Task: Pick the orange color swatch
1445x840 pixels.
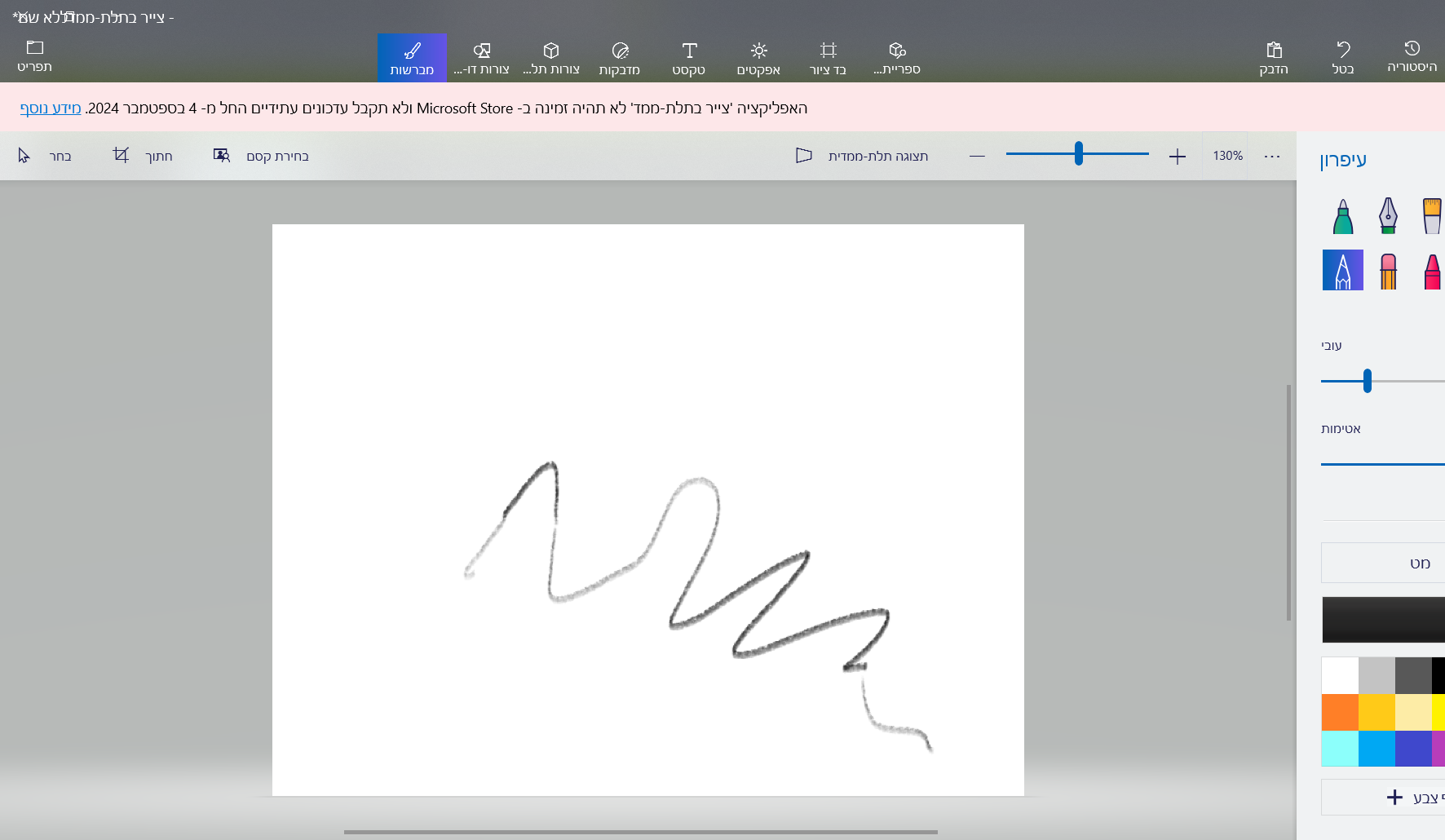Action: click(1340, 712)
